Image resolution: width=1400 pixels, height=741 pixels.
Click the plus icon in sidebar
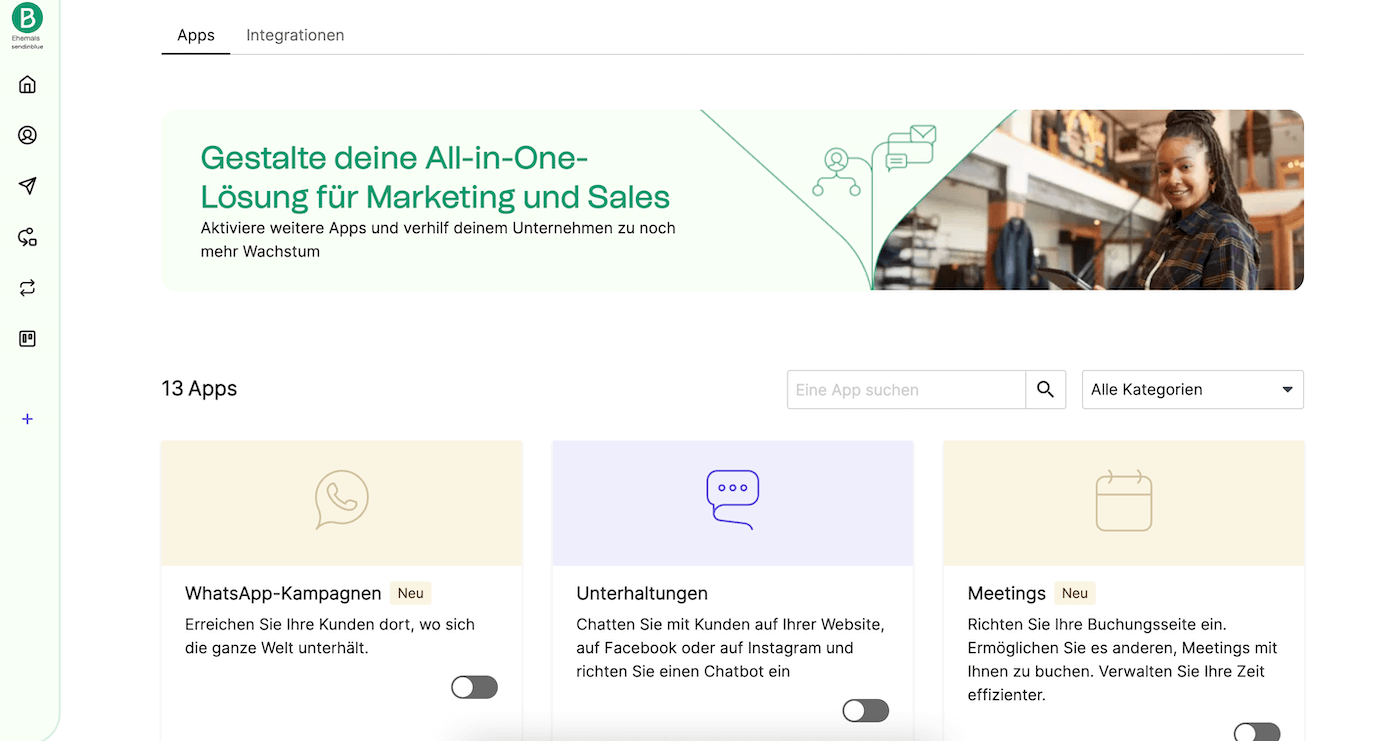27,419
